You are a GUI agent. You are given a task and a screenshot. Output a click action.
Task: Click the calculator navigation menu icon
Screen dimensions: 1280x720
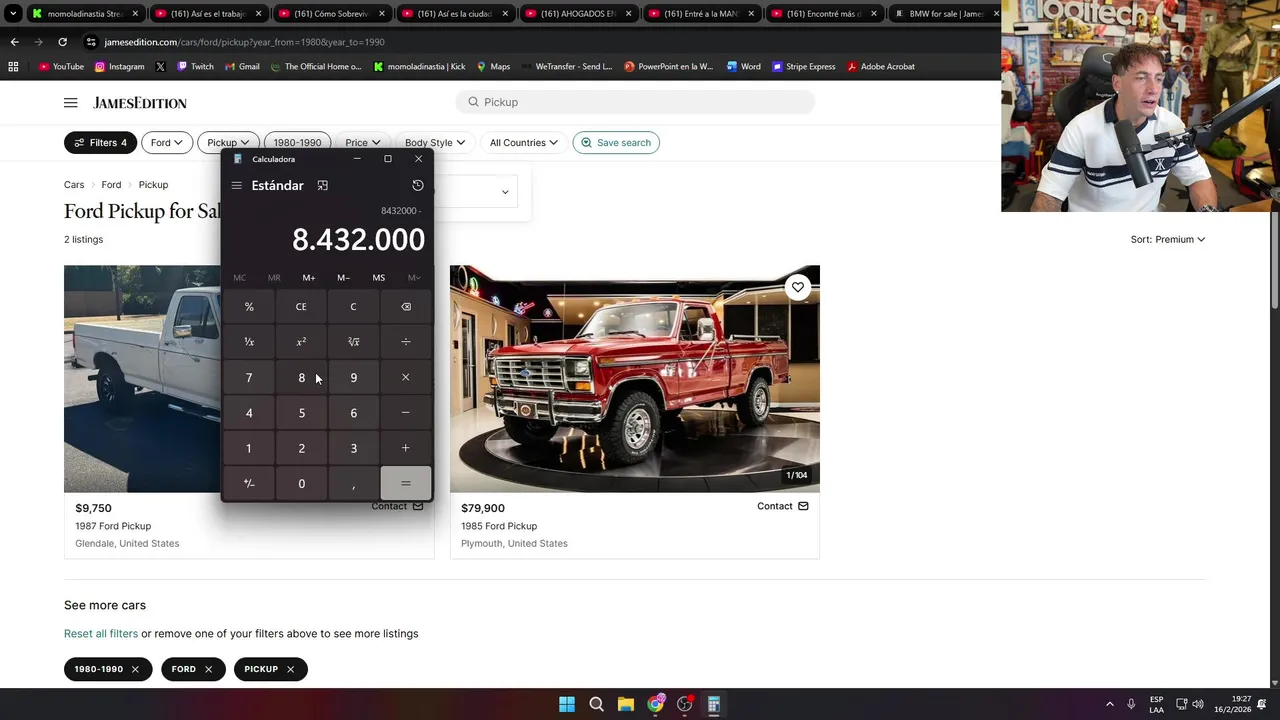[x=236, y=185]
